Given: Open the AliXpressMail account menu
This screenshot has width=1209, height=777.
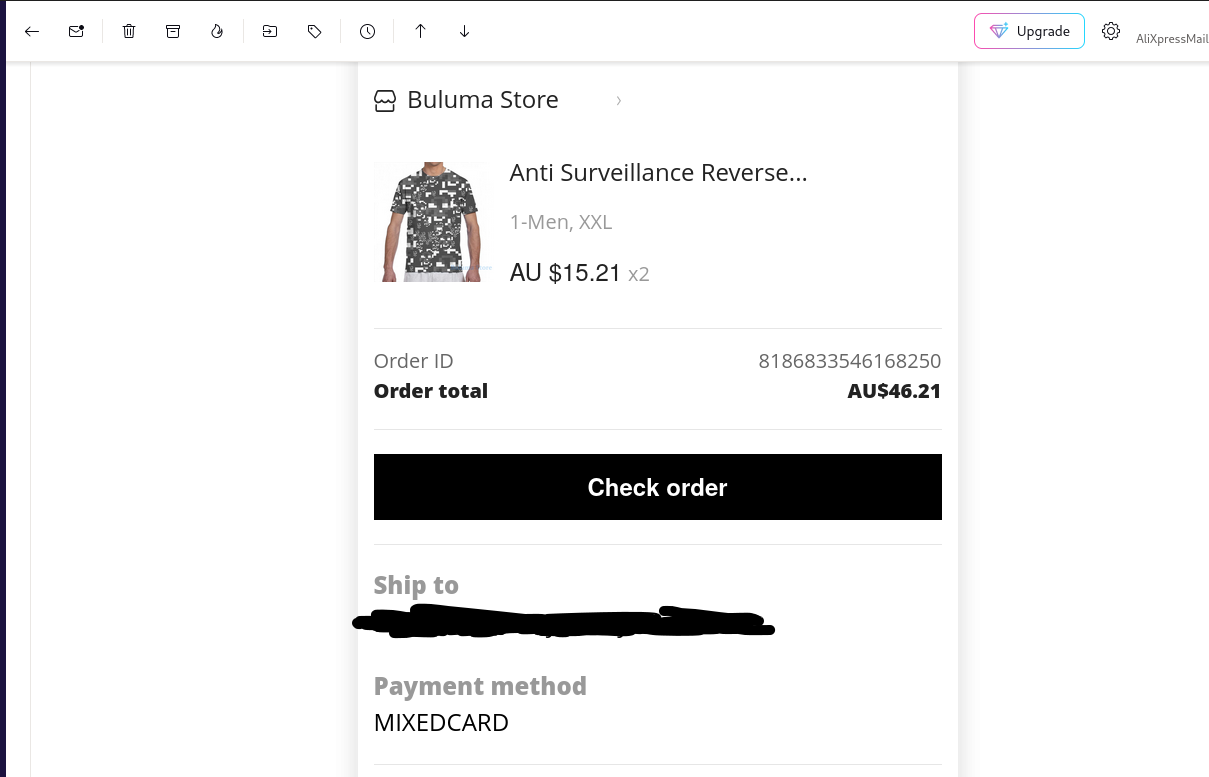Looking at the screenshot, I should pos(1172,39).
